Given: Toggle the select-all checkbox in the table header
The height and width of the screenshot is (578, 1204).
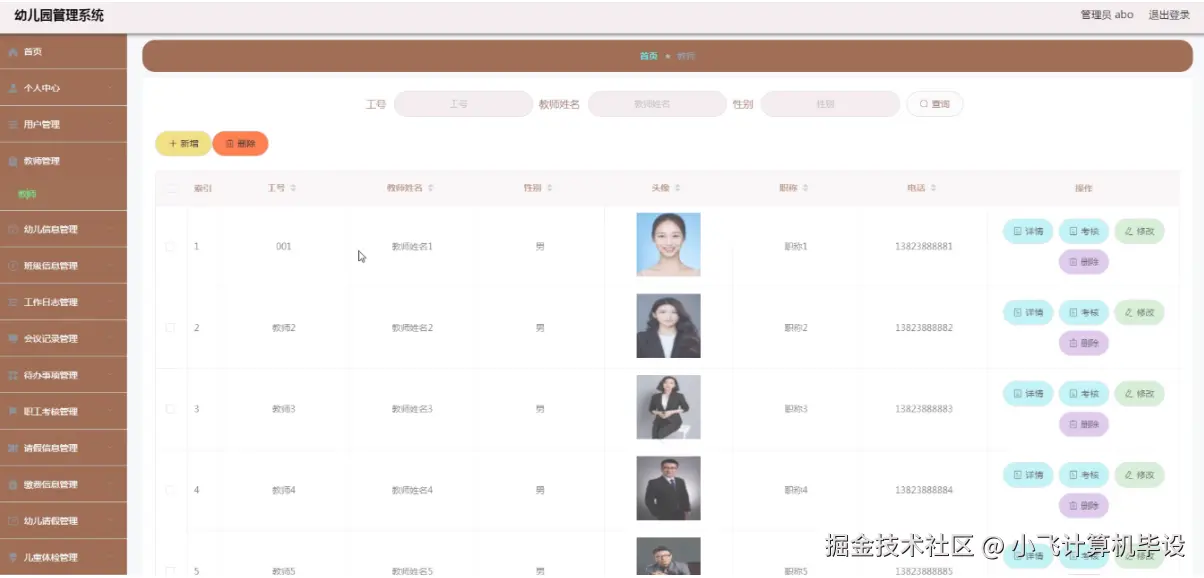Looking at the screenshot, I should (170, 187).
